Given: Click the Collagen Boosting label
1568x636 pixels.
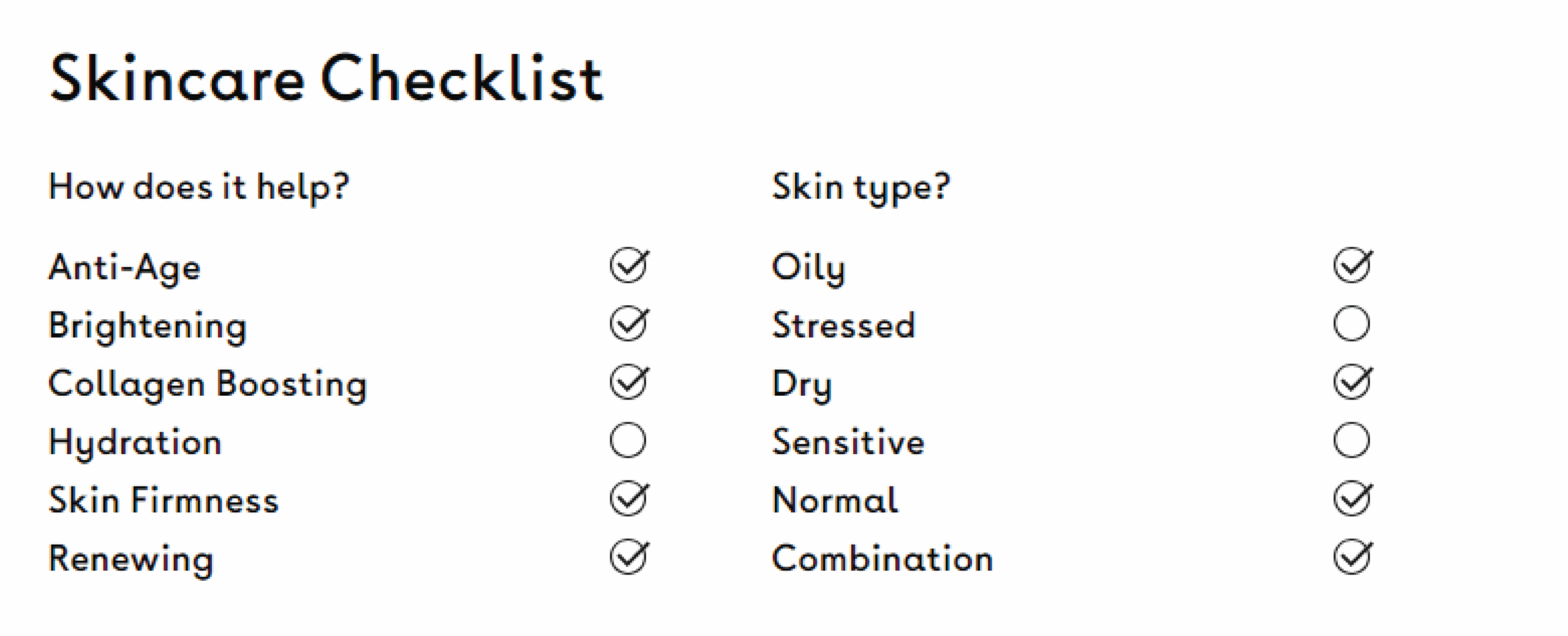Looking at the screenshot, I should click(x=207, y=384).
